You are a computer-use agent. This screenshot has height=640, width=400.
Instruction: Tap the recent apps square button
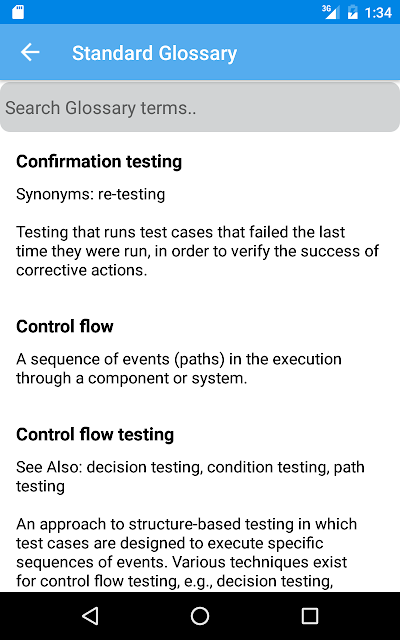pos(309,616)
